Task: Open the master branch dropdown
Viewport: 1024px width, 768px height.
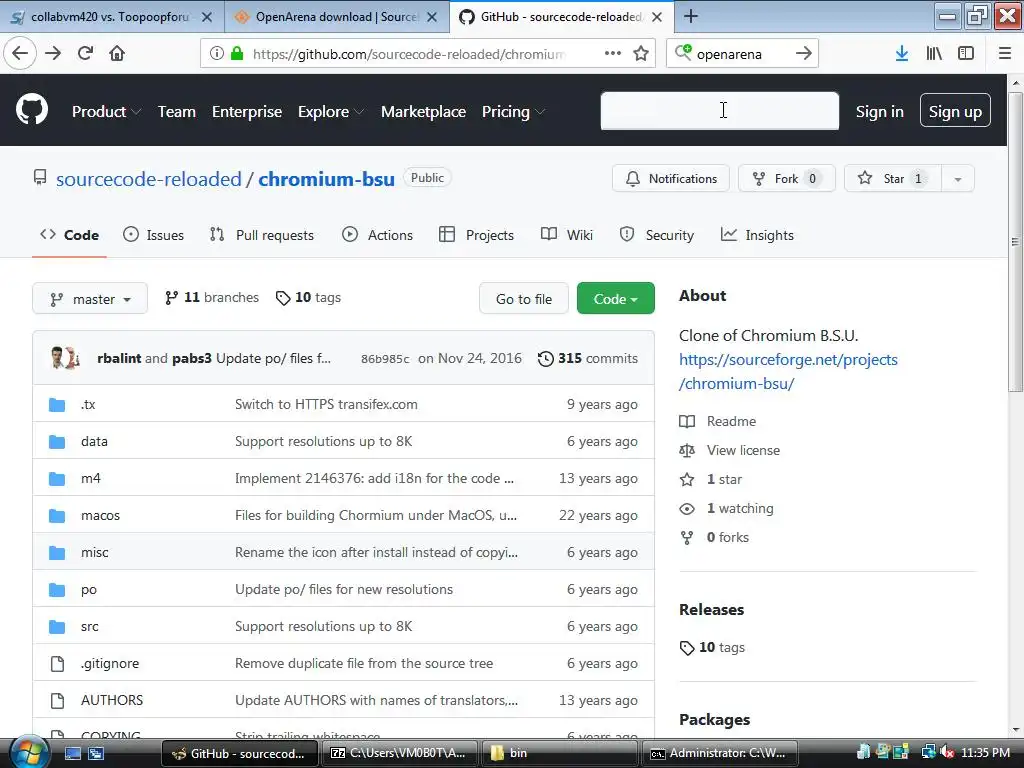Action: [x=90, y=298]
